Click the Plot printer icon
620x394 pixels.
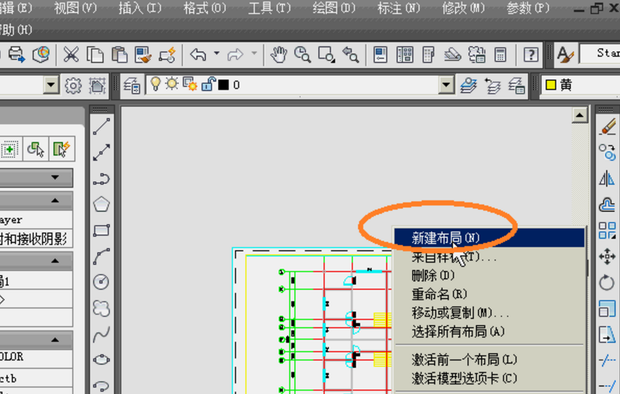[x=16, y=54]
